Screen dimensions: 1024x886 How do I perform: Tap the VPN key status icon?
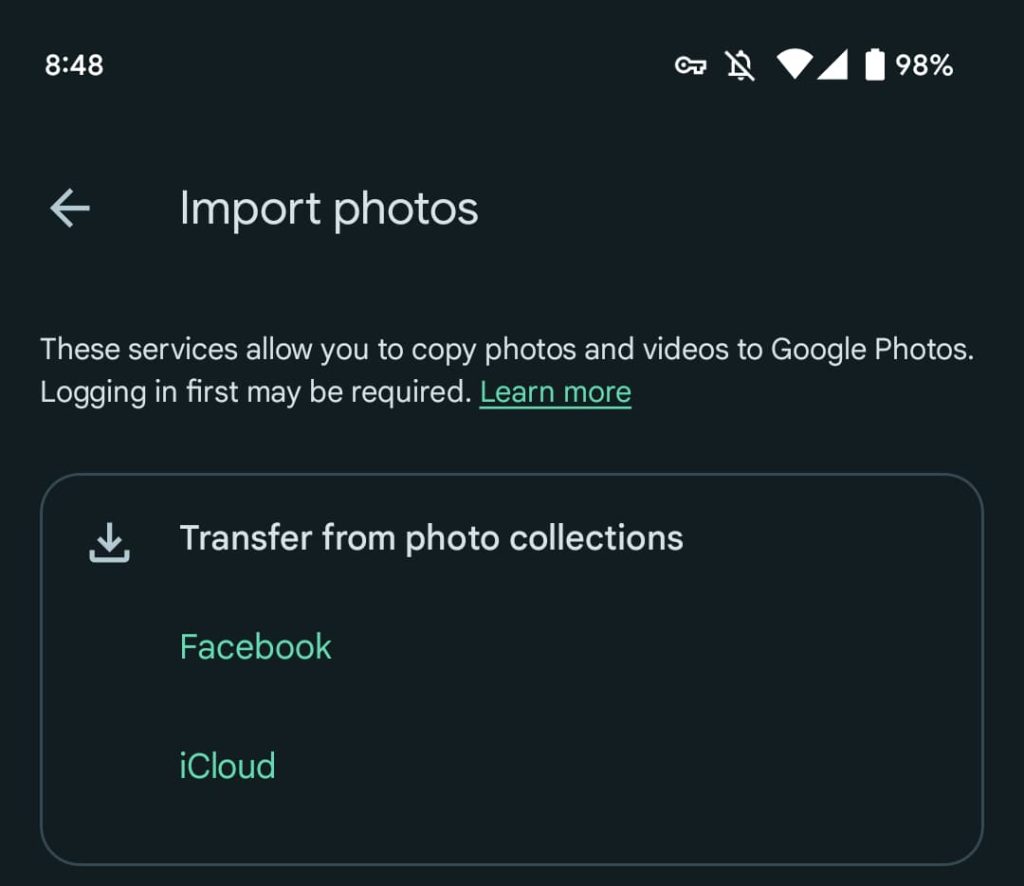[x=690, y=66]
